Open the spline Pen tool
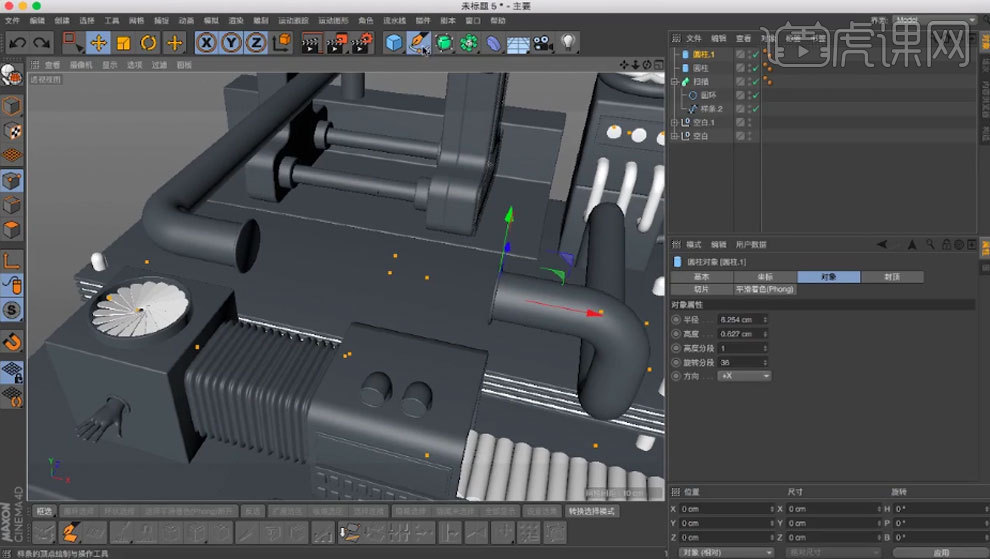 pos(419,42)
